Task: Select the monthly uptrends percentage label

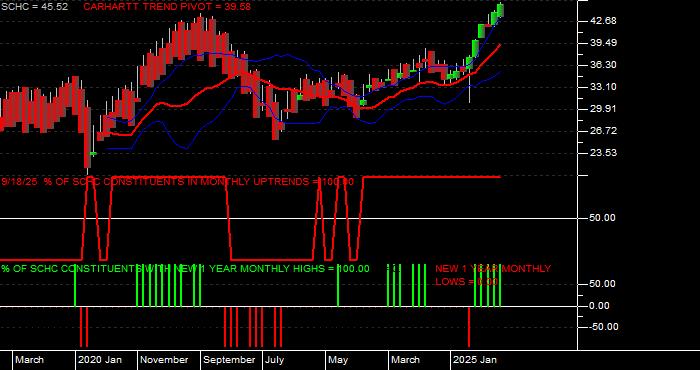Action: (x=178, y=182)
